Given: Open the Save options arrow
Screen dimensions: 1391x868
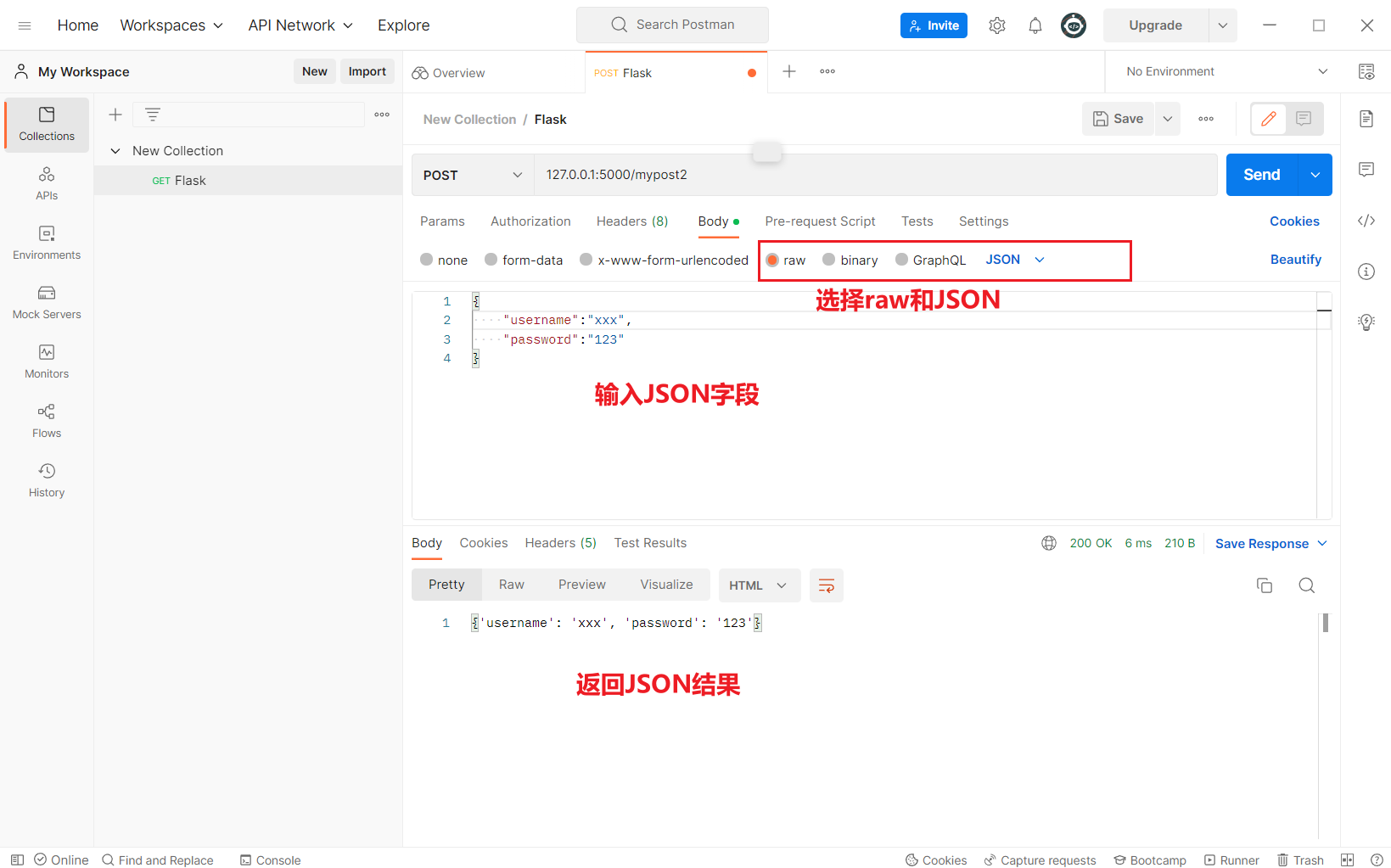Looking at the screenshot, I should click(x=1168, y=119).
